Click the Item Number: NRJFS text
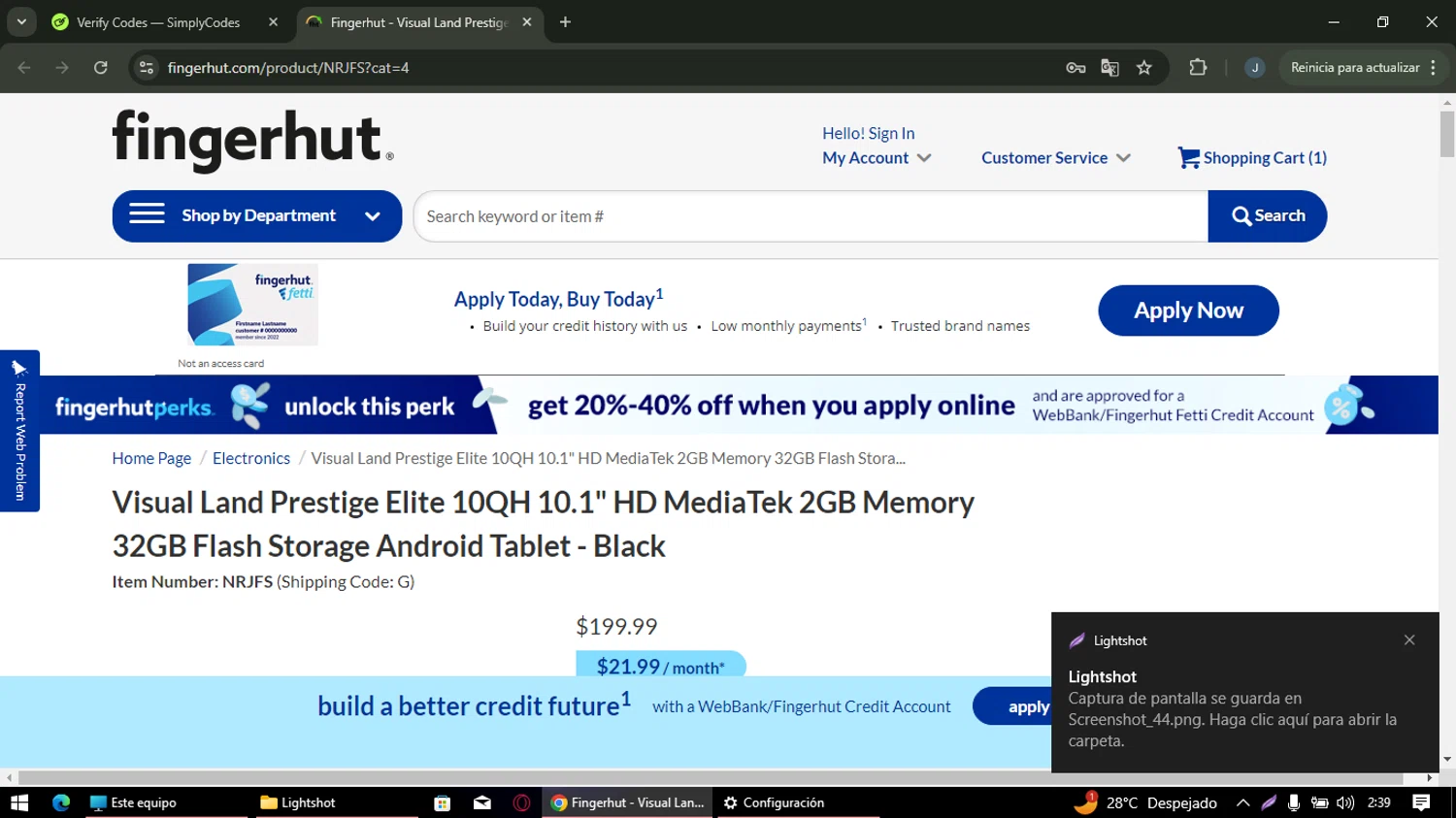1456x818 pixels. coord(192,581)
